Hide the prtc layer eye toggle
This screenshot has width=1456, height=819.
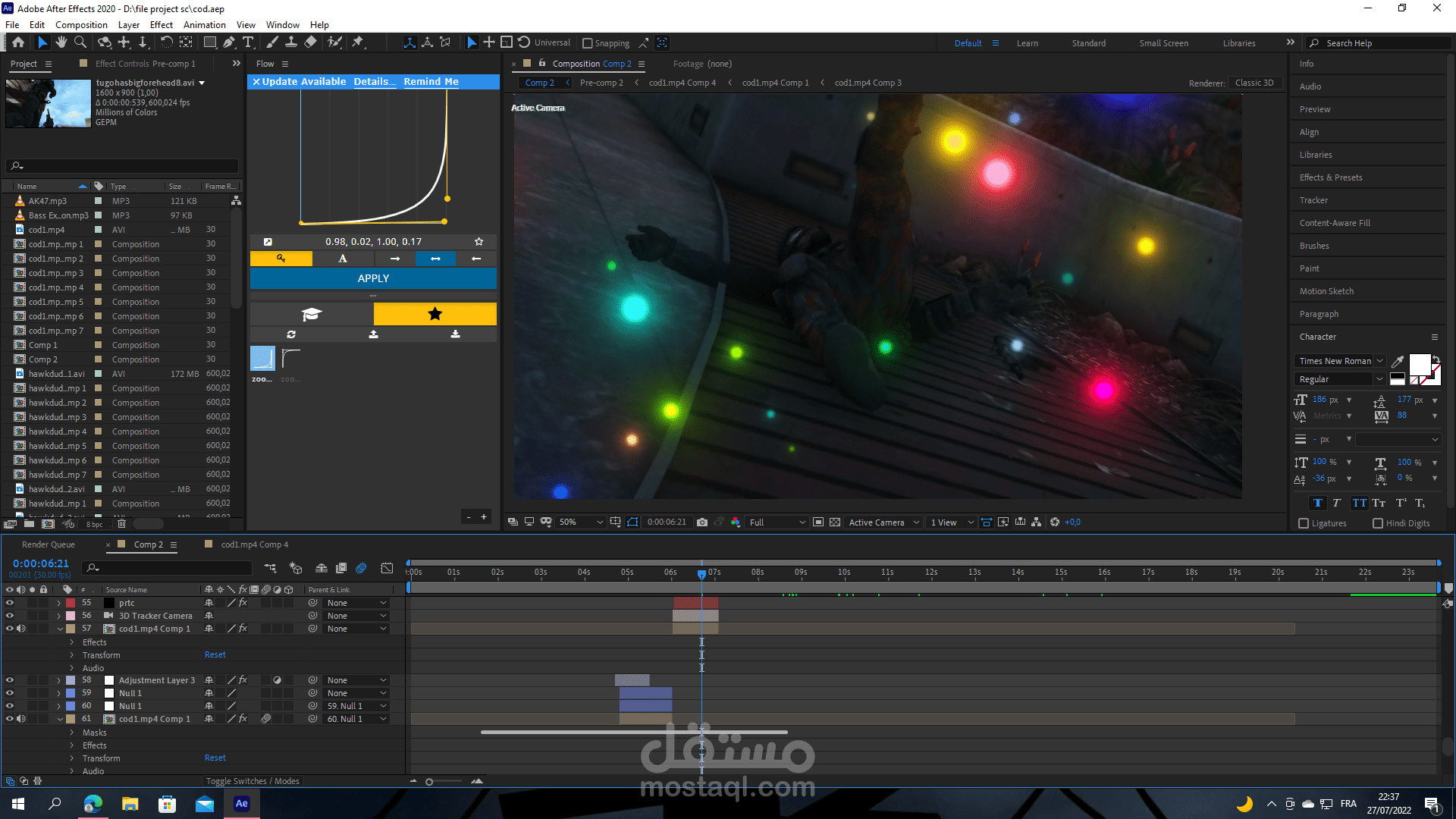coord(10,603)
